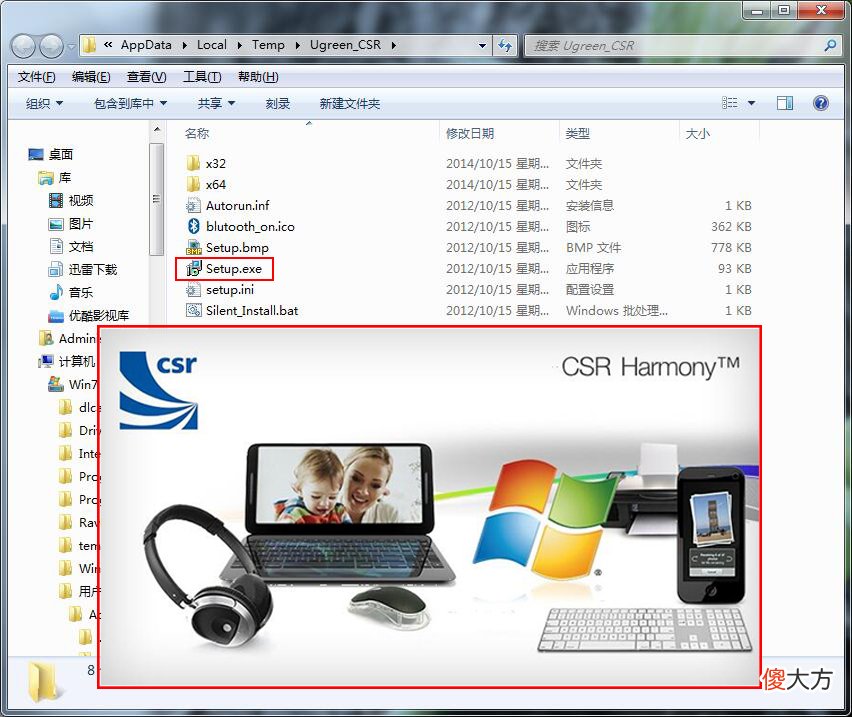Open the address bar history dropdown
Image resolution: width=852 pixels, height=717 pixels.
pyautogui.click(x=482, y=46)
